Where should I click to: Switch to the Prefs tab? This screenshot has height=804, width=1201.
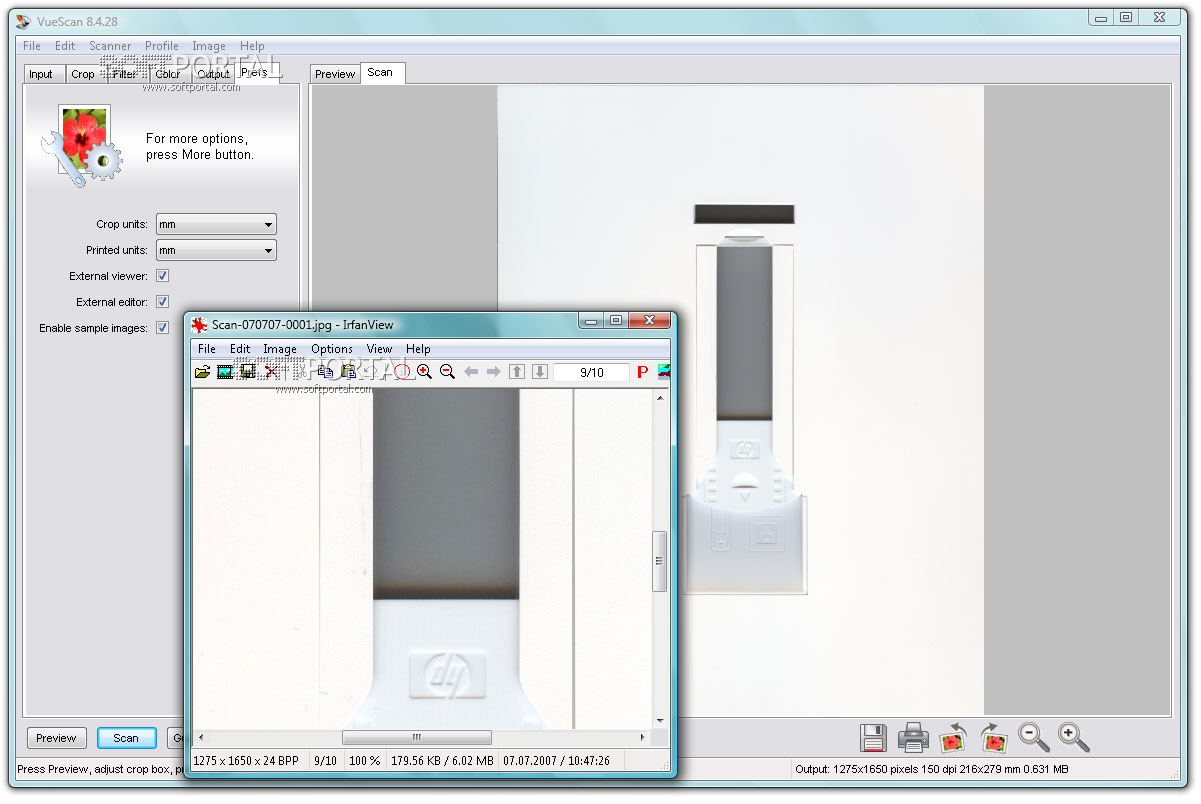point(254,72)
